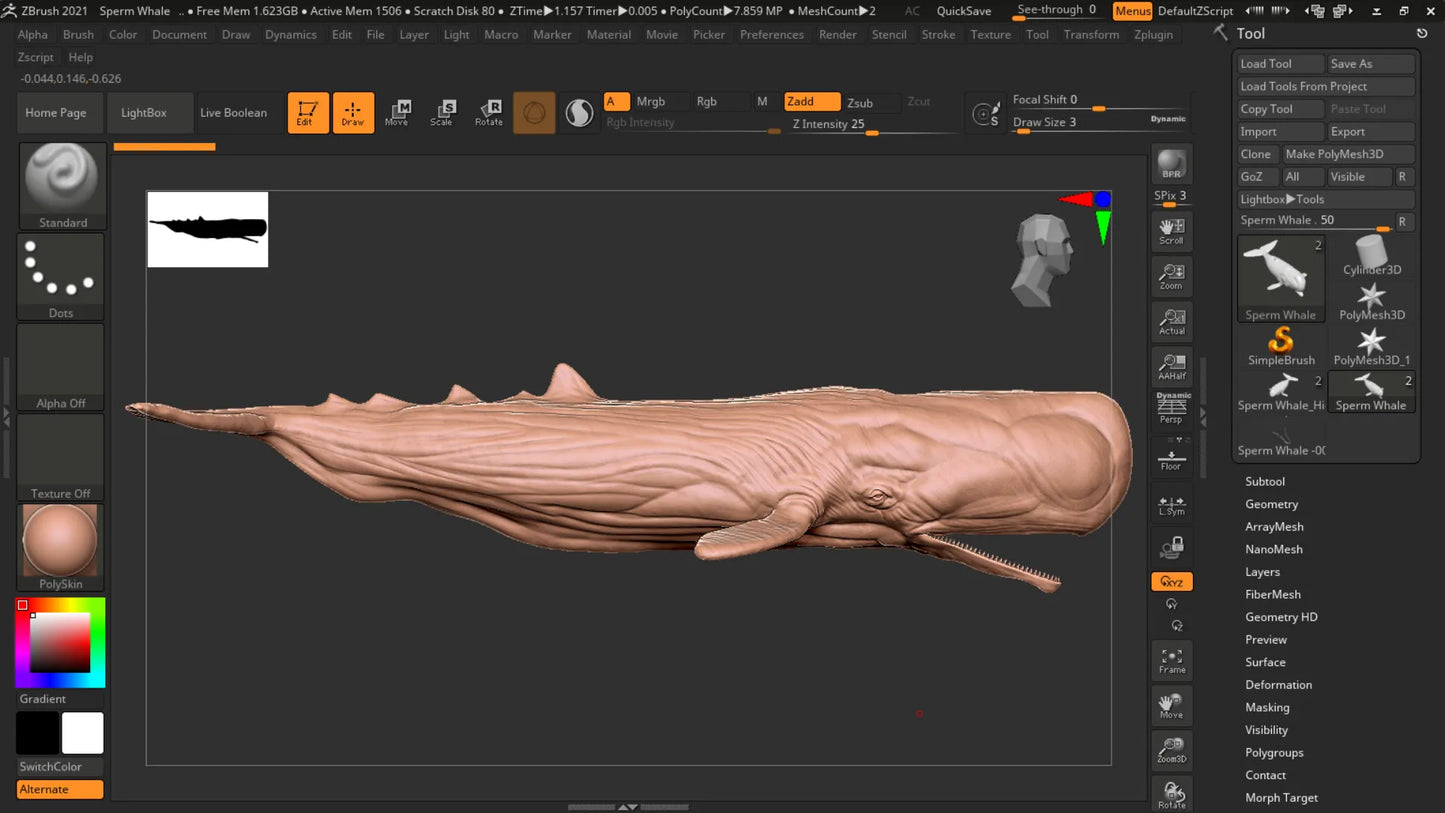1445x813 pixels.
Task: Select the SimpleBrush tool thumbnail
Action: click(x=1281, y=347)
